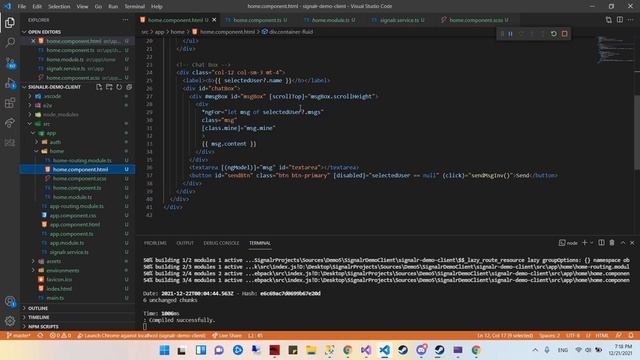Open the Explorer view in activity bar
640x360 pixels.
tap(10, 22)
